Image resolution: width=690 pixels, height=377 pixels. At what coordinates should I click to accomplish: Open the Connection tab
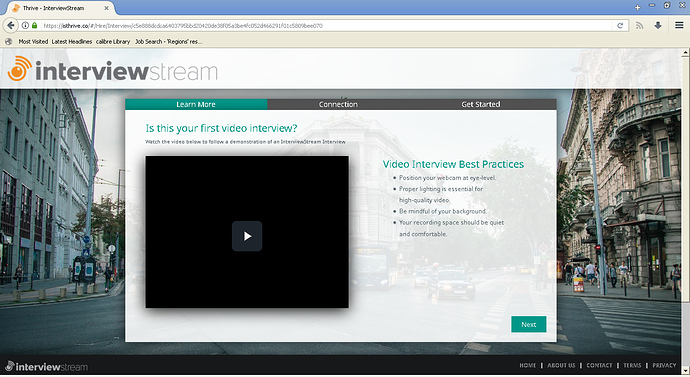click(338, 104)
